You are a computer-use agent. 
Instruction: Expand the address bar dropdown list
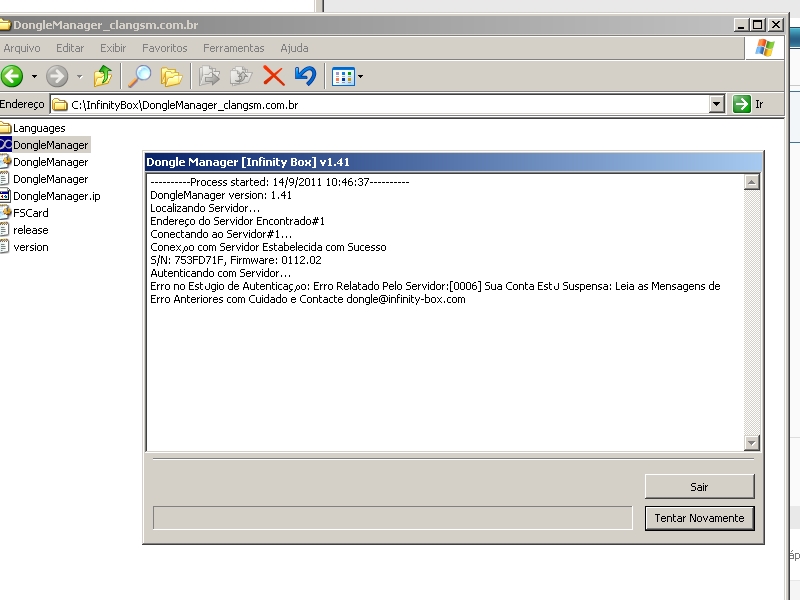point(716,104)
